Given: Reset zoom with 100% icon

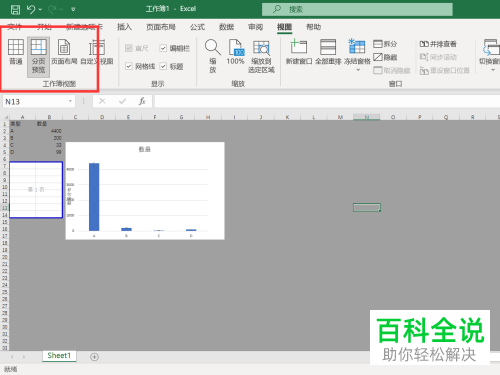Looking at the screenshot, I should point(235,52).
